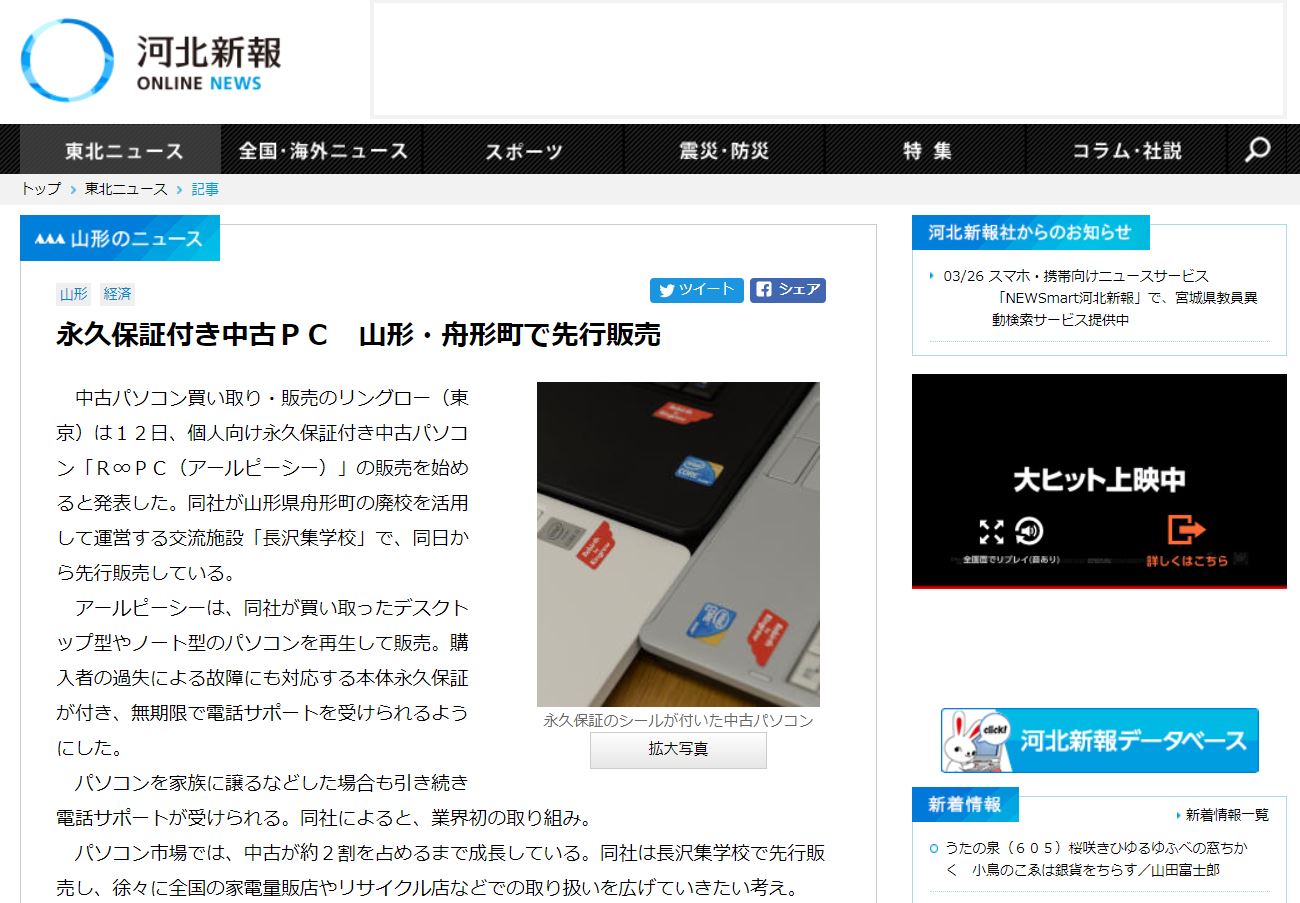Image resolution: width=1300 pixels, height=903 pixels.
Task: Click the orange exit arrow icon in ad
Action: click(x=1186, y=529)
